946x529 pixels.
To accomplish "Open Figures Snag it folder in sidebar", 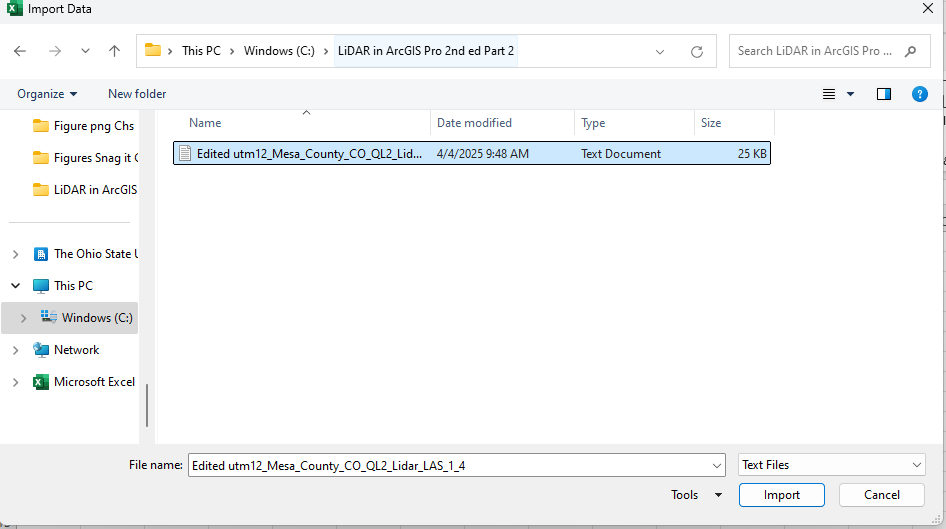I will [85, 158].
